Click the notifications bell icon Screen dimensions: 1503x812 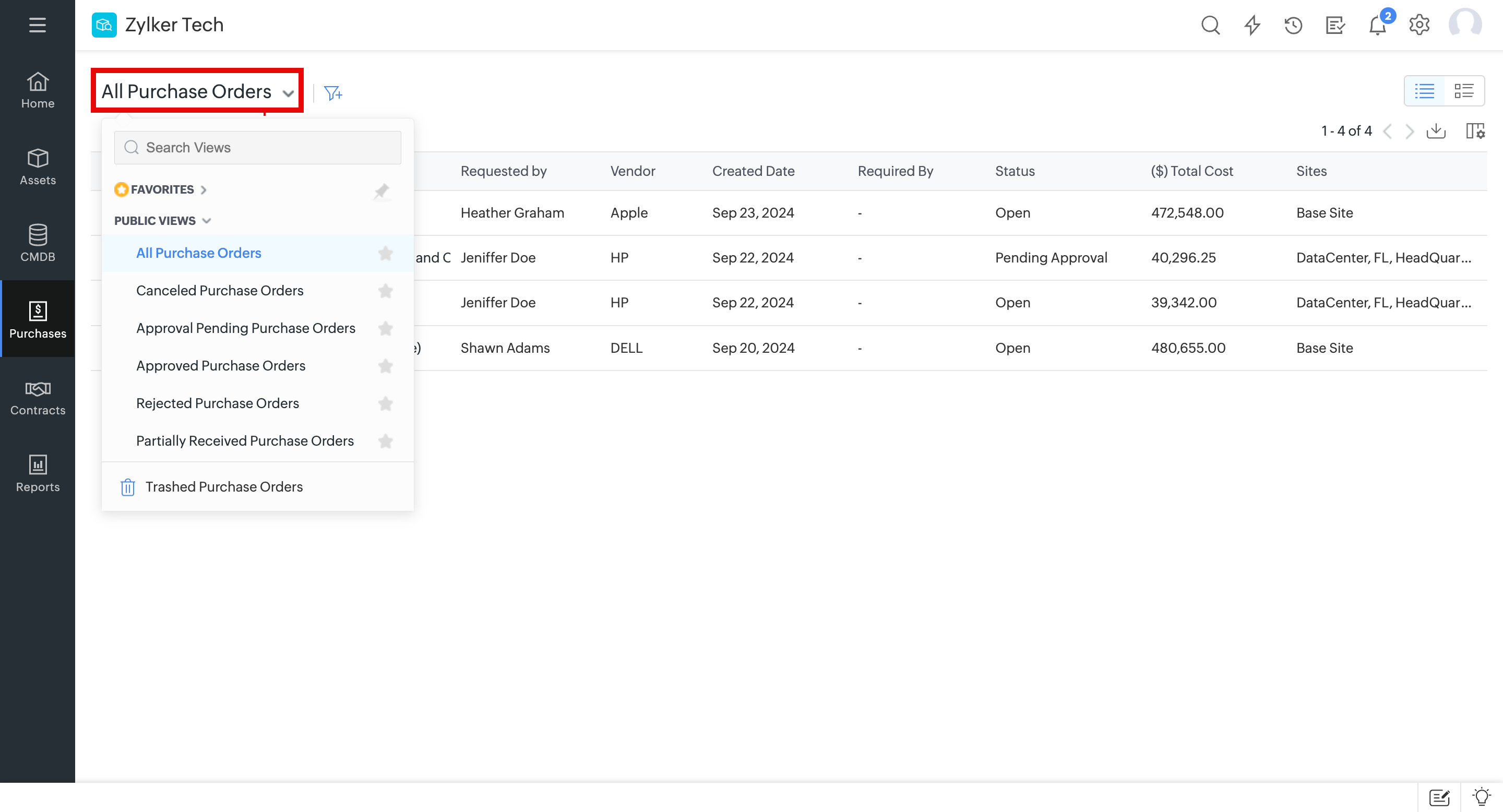[1377, 26]
